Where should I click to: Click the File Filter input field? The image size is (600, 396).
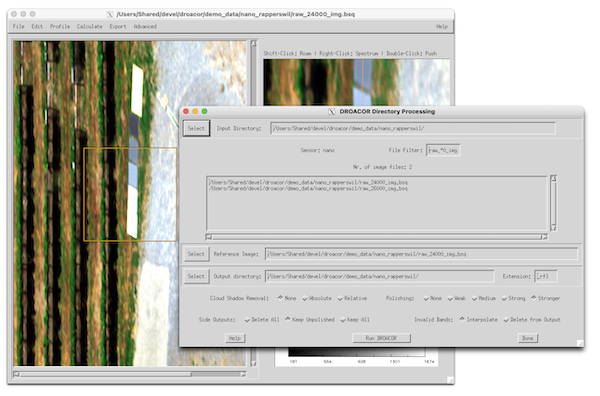point(443,150)
